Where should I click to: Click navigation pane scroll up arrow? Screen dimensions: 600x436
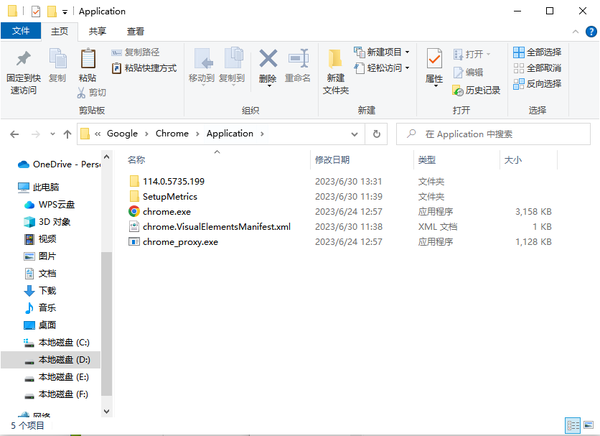click(x=107, y=157)
